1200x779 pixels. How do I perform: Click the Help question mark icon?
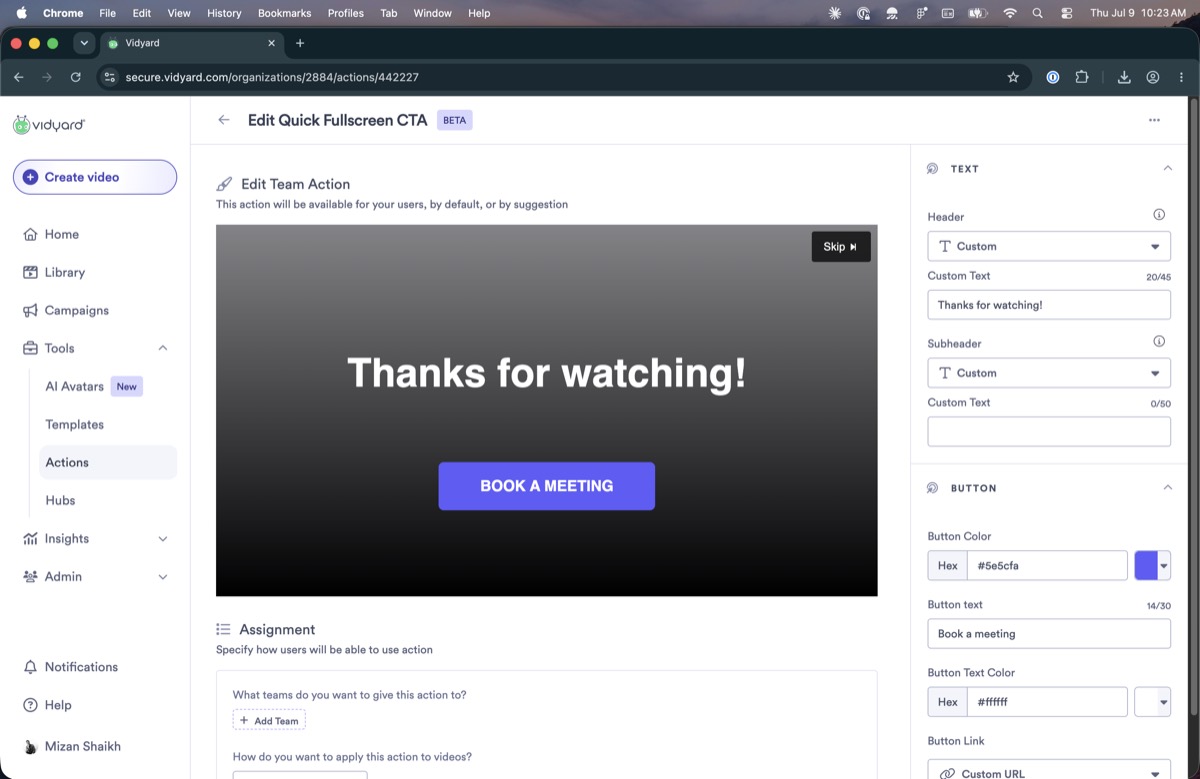pos(30,705)
